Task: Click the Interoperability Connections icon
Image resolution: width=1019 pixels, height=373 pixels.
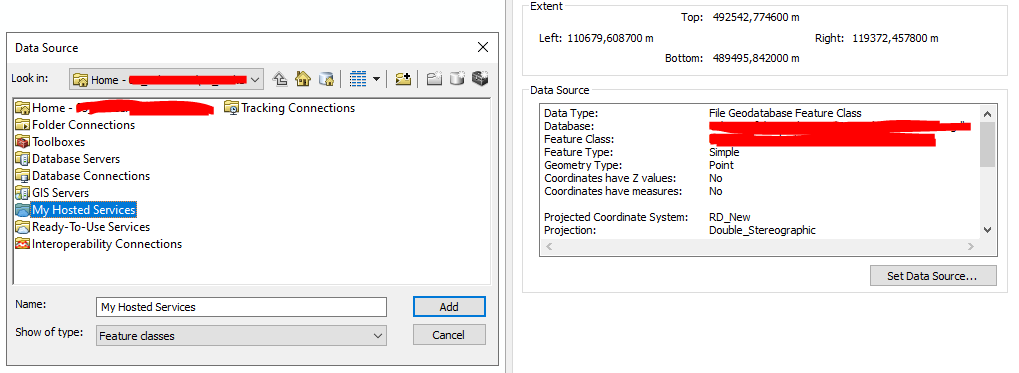Action: coord(22,244)
